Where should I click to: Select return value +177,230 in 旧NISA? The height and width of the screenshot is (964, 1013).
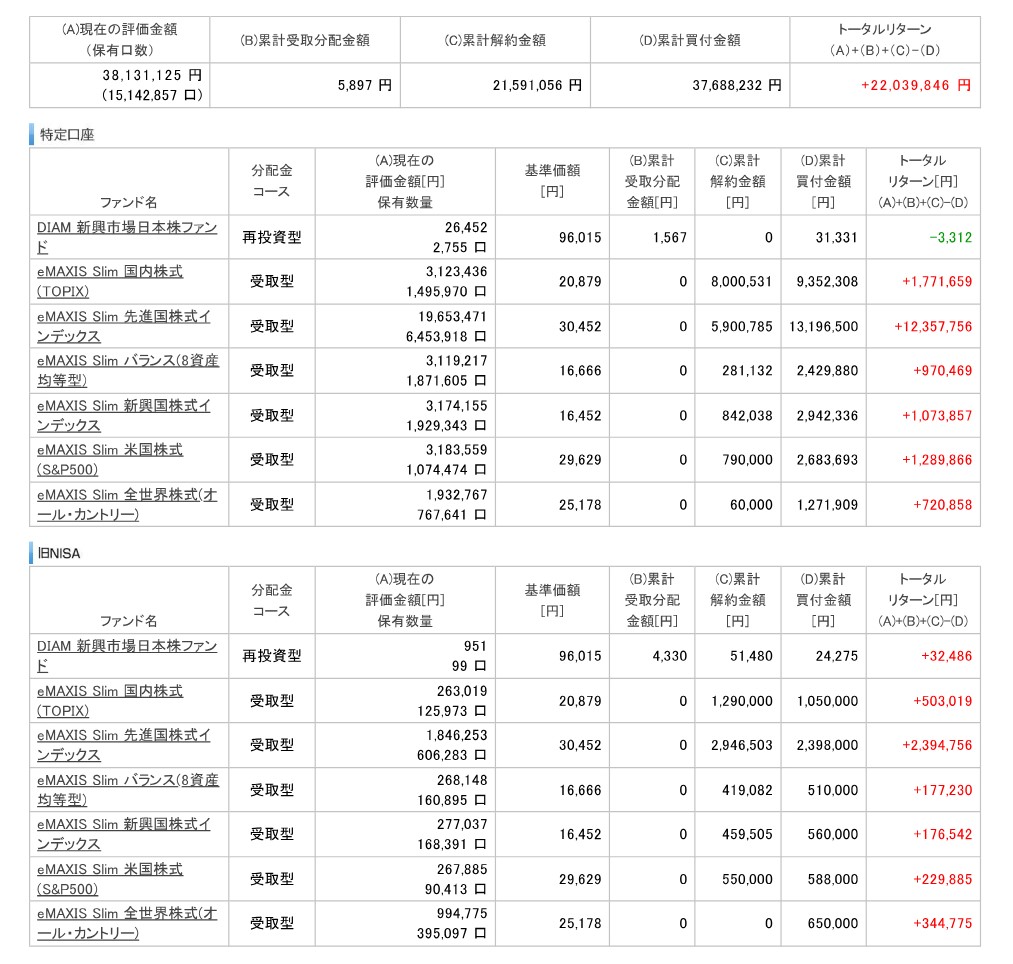pyautogui.click(x=942, y=791)
